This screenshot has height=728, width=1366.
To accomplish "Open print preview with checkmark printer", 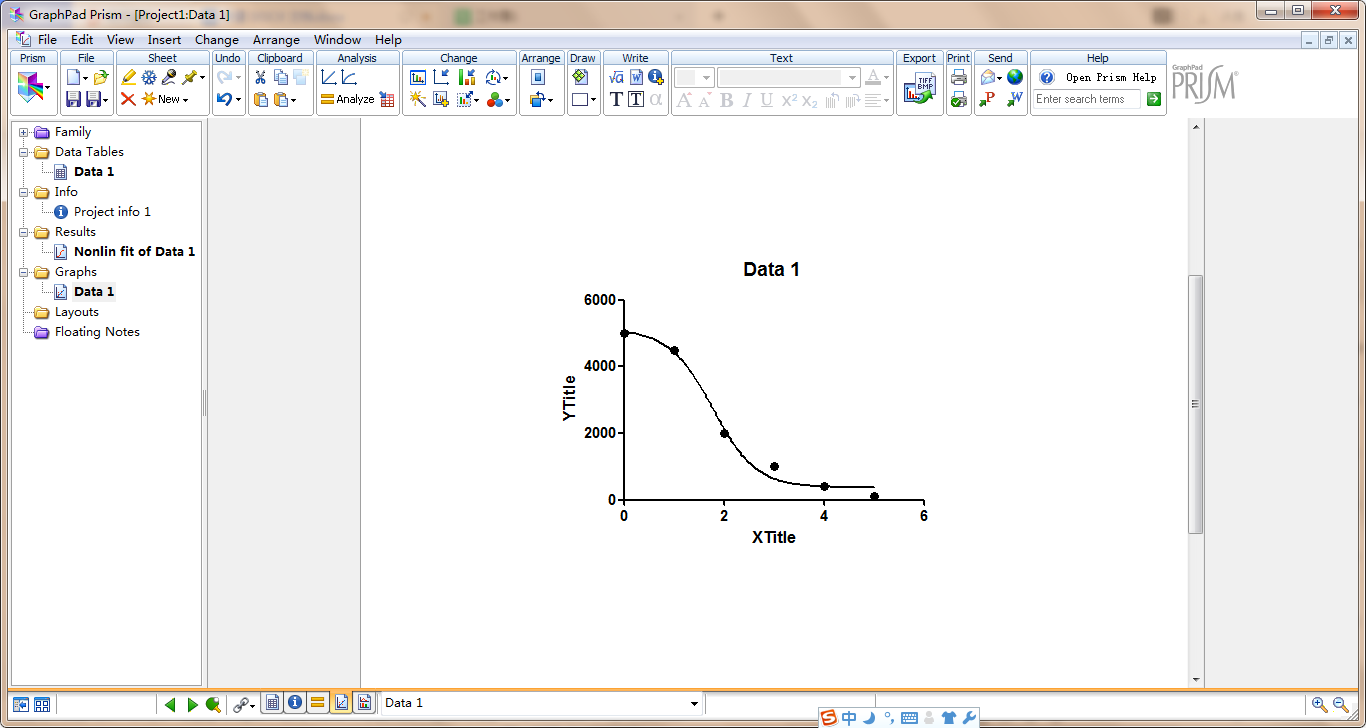I will click(x=959, y=99).
